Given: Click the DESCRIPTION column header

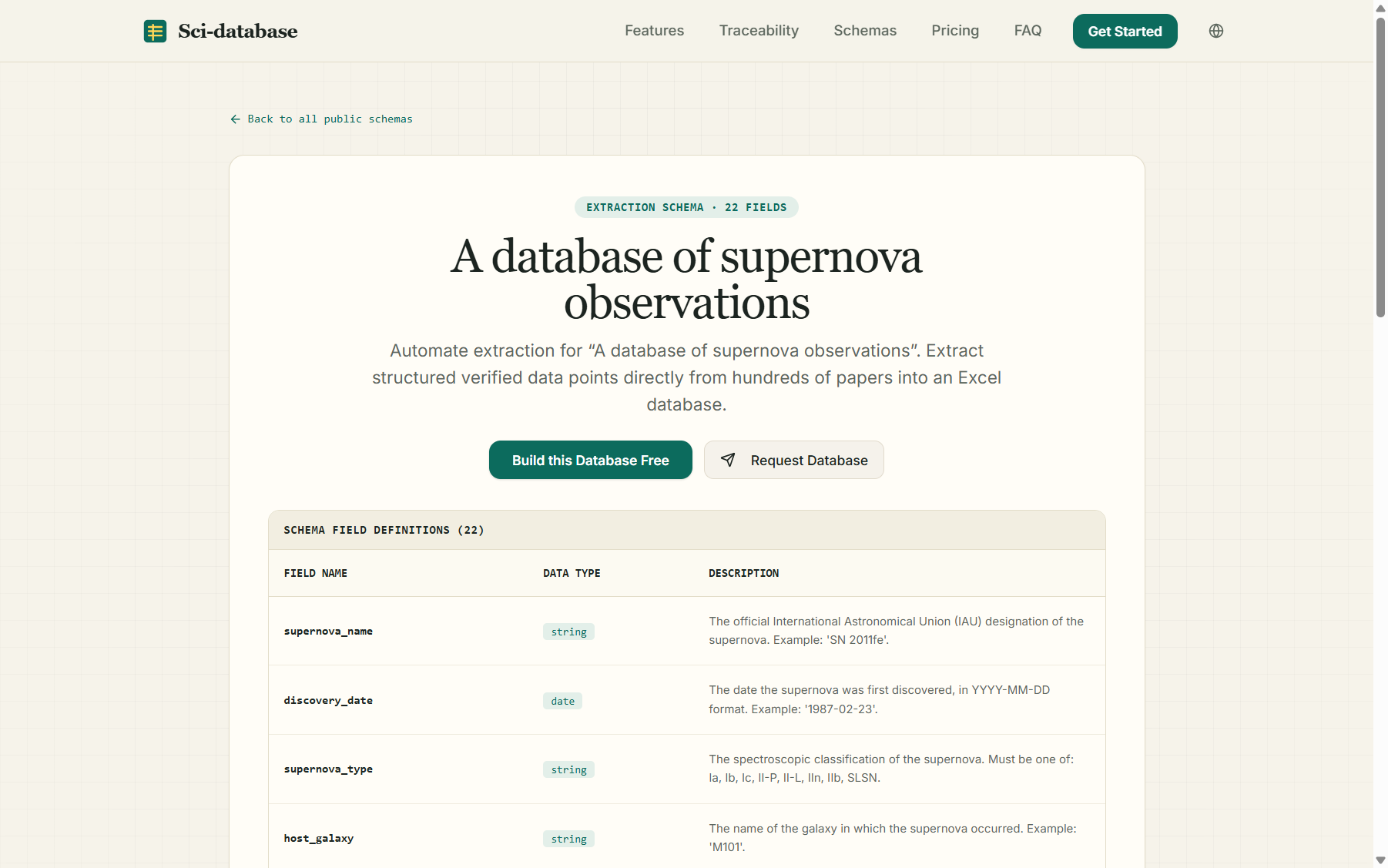Looking at the screenshot, I should click(743, 573).
